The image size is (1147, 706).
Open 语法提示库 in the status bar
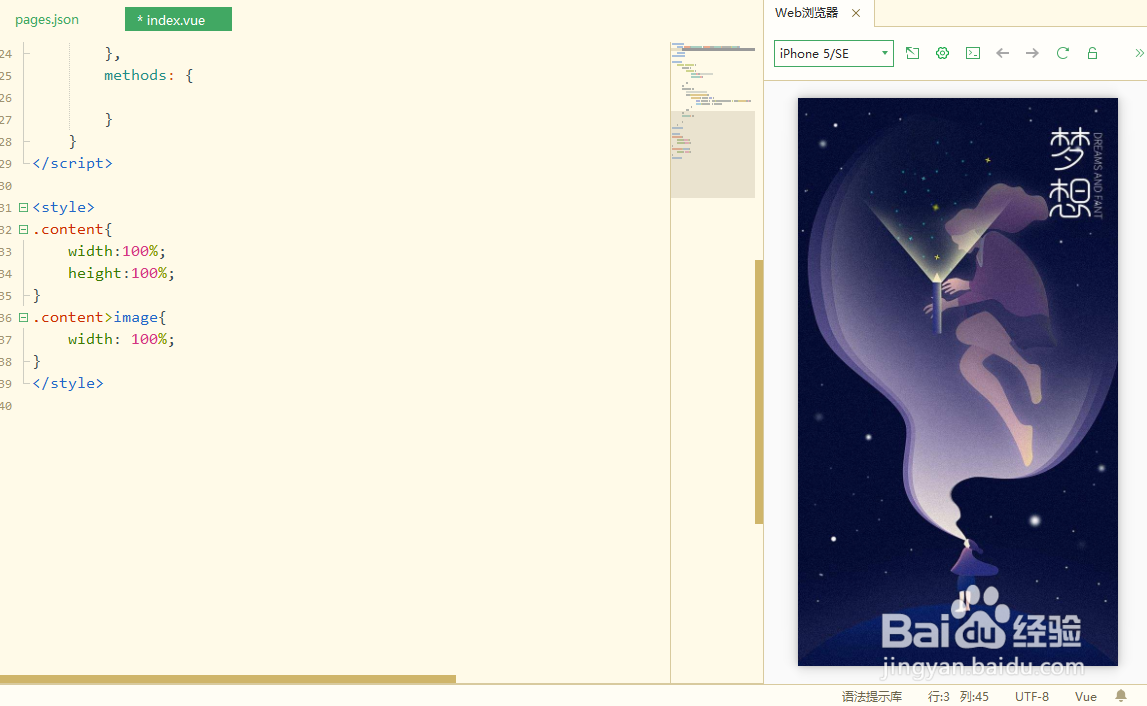coord(871,696)
